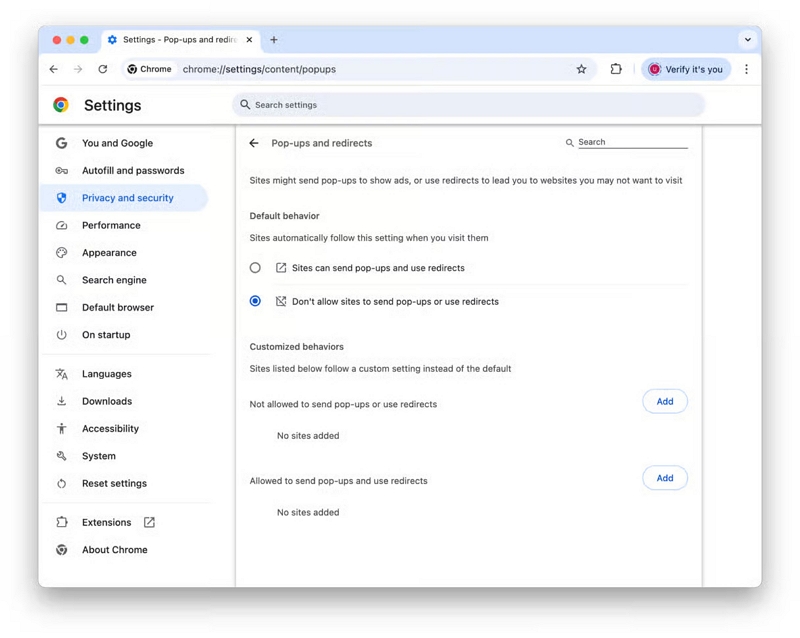Click the Performance speedometer icon
This screenshot has width=800, height=638.
[x=62, y=225]
